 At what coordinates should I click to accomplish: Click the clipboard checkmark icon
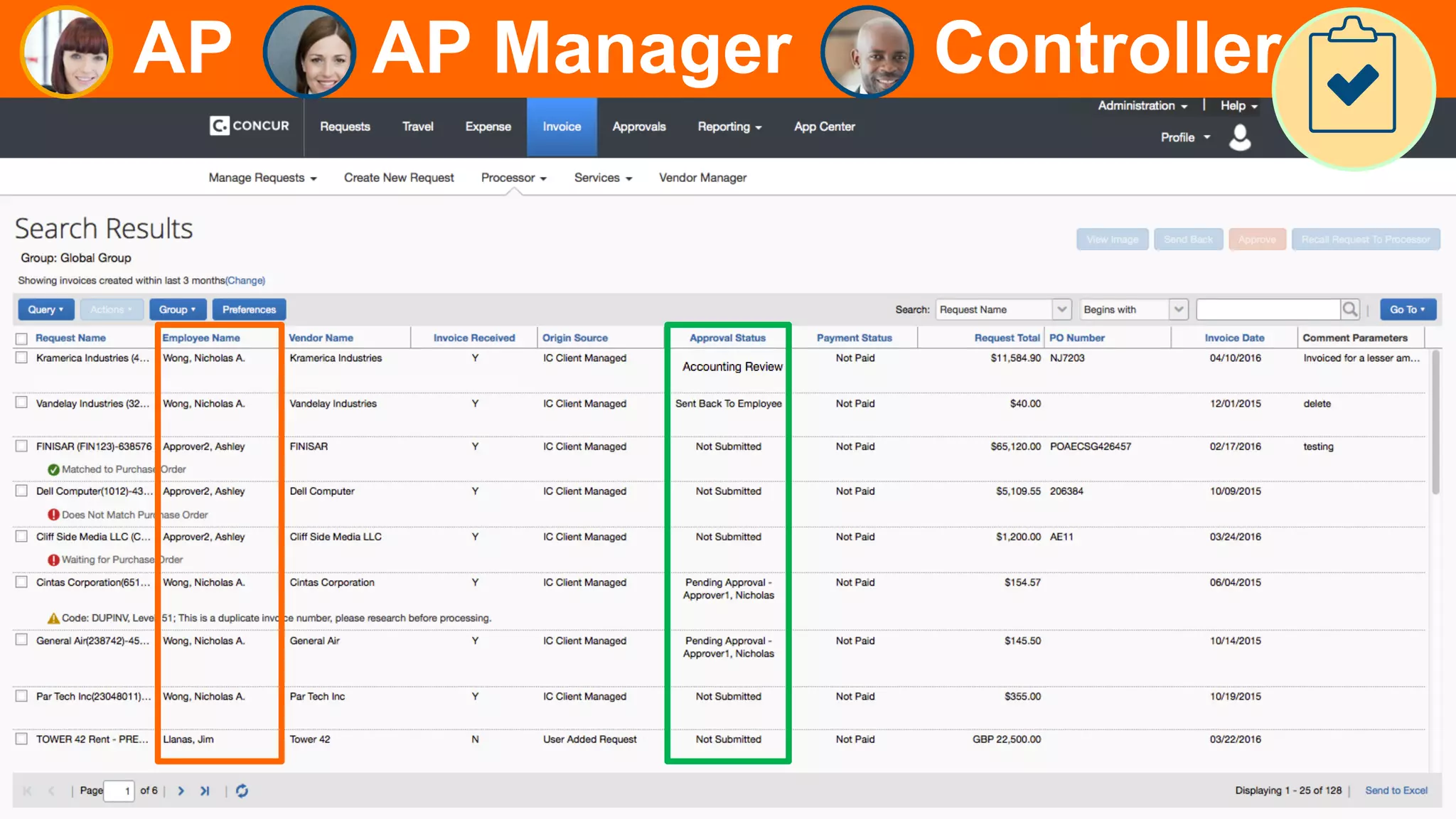point(1352,77)
